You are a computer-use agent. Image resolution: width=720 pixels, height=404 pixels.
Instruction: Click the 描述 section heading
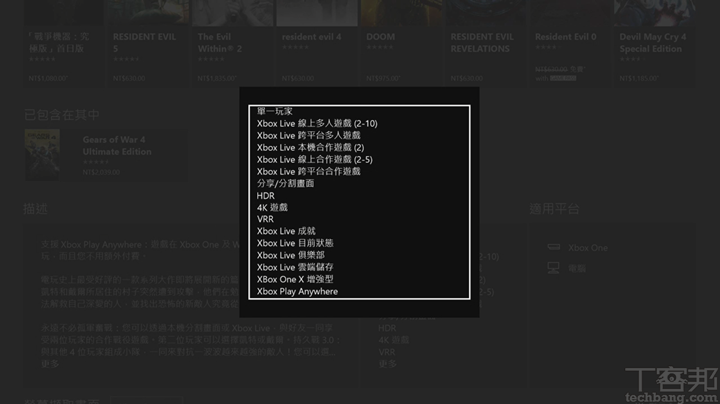pyautogui.click(x=35, y=209)
